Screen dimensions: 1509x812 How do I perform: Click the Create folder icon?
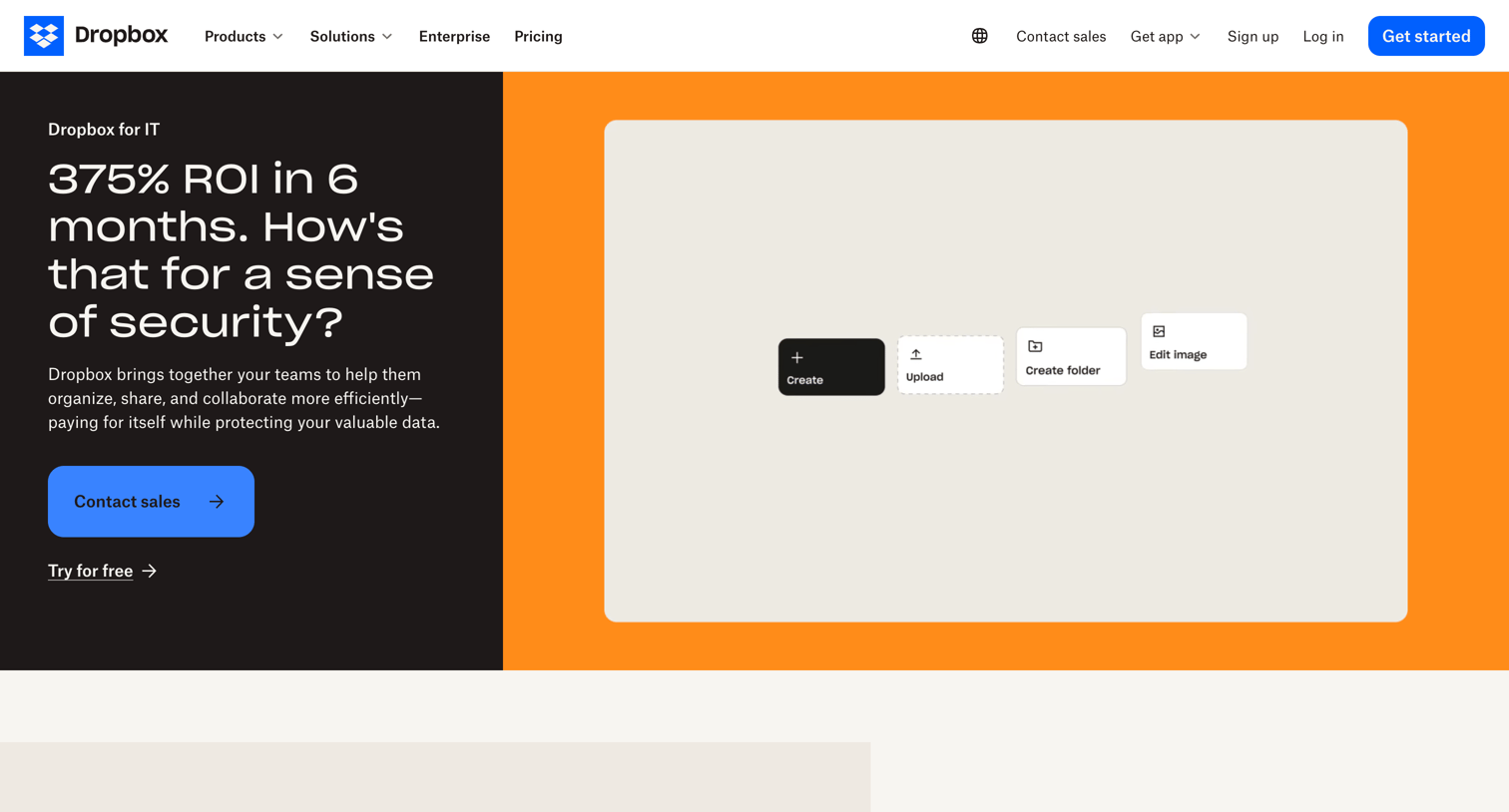(1035, 346)
